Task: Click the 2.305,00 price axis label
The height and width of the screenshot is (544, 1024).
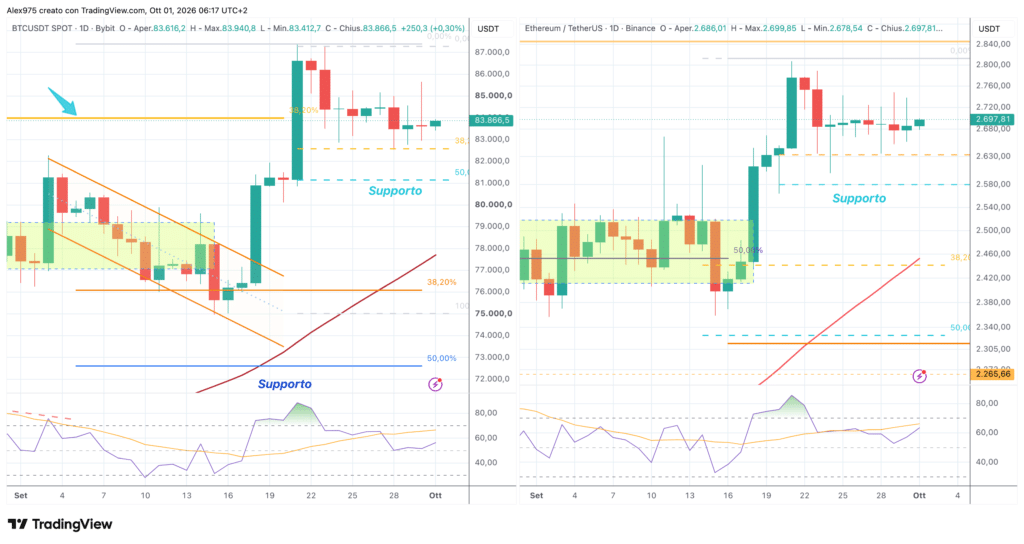Action: coord(993,349)
